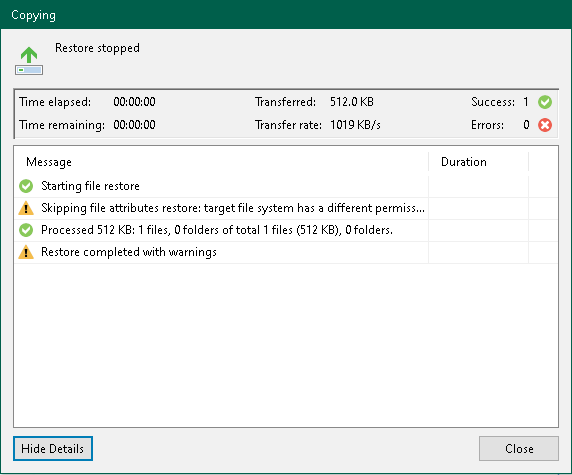
Task: Sort by the Message column header
Action: coord(221,162)
